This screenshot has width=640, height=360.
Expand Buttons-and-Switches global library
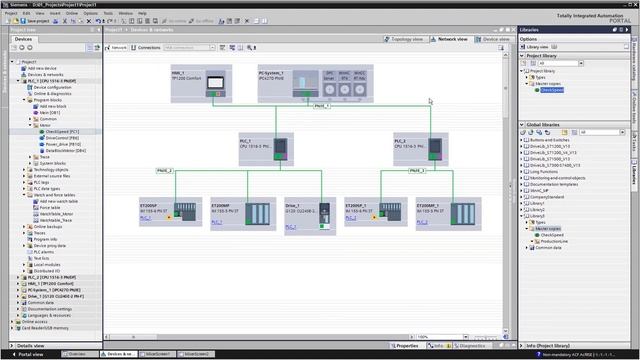pyautogui.click(x=522, y=140)
